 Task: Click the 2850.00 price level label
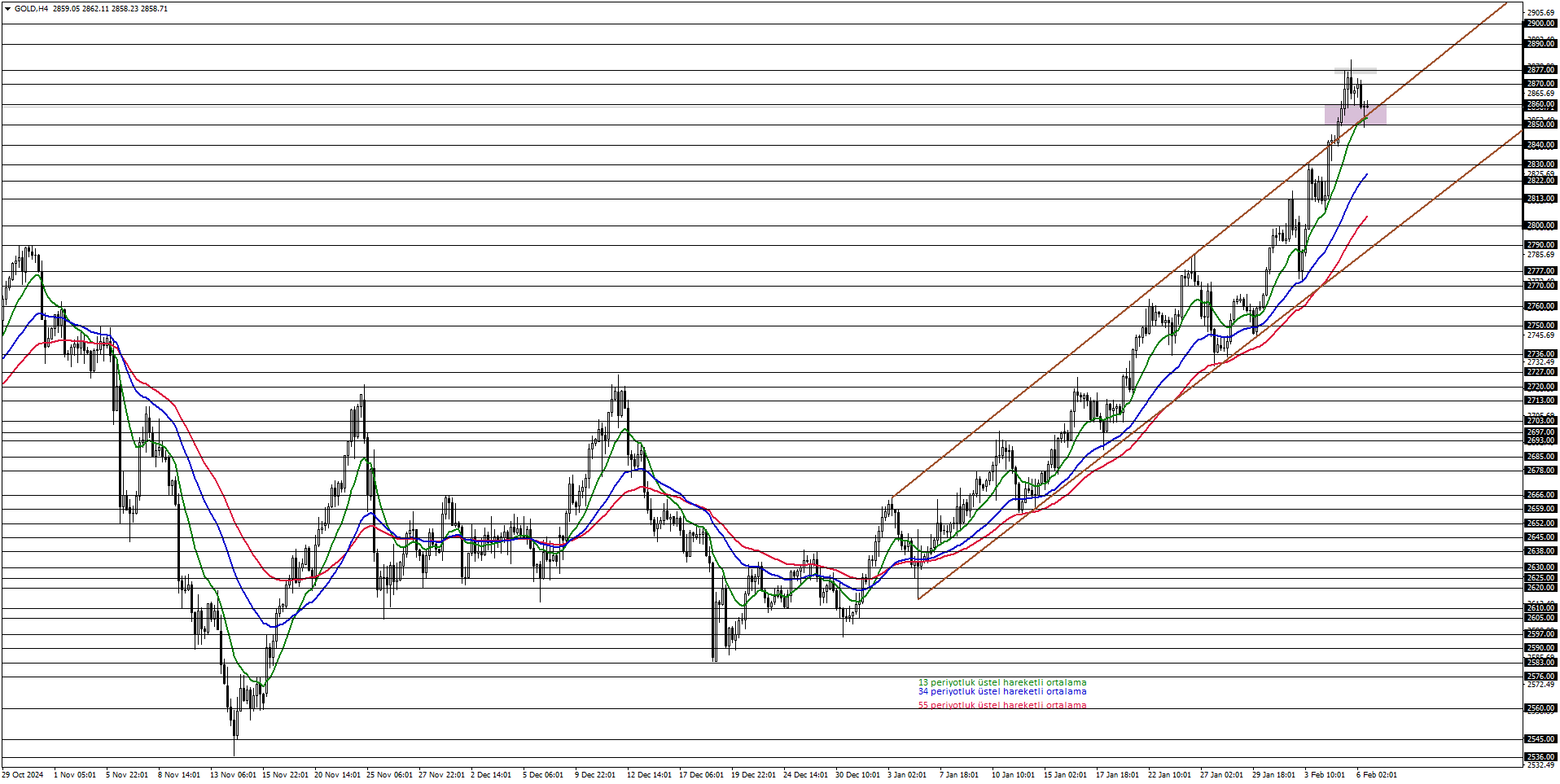click(1540, 125)
